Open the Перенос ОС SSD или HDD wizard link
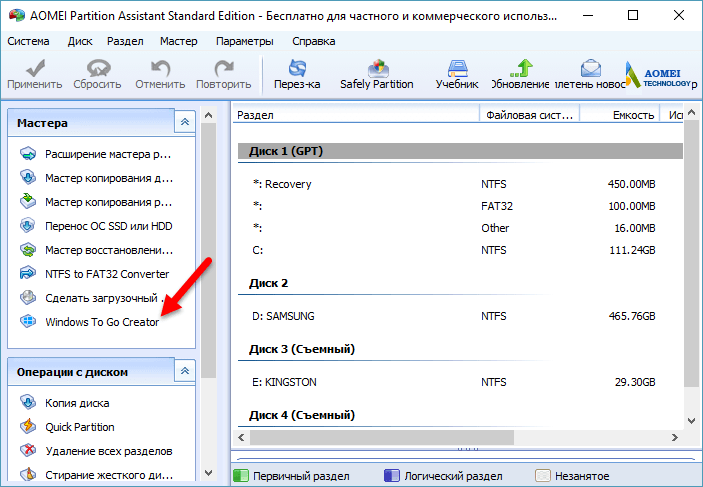This screenshot has height=487, width=703. [x=108, y=226]
